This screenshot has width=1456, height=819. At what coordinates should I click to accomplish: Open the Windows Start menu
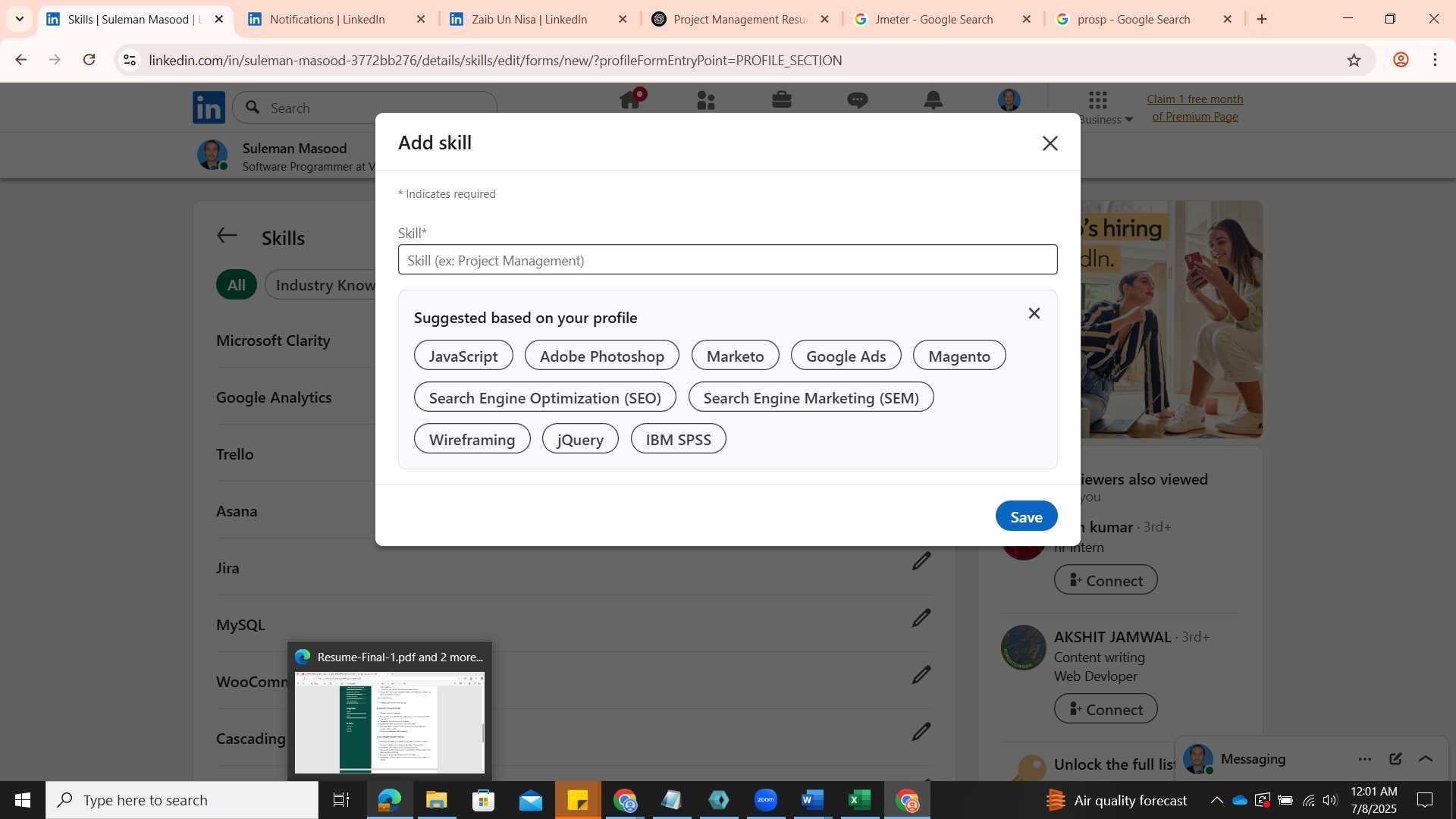pos(23,800)
